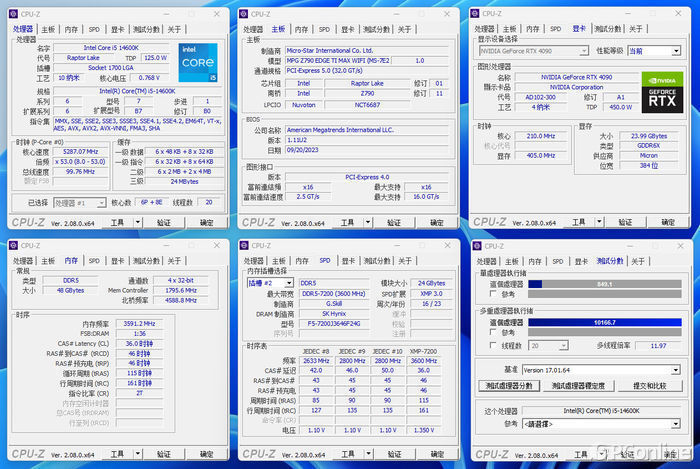
Task: Click the 测试处理器稳定度 button
Action: pos(578,386)
